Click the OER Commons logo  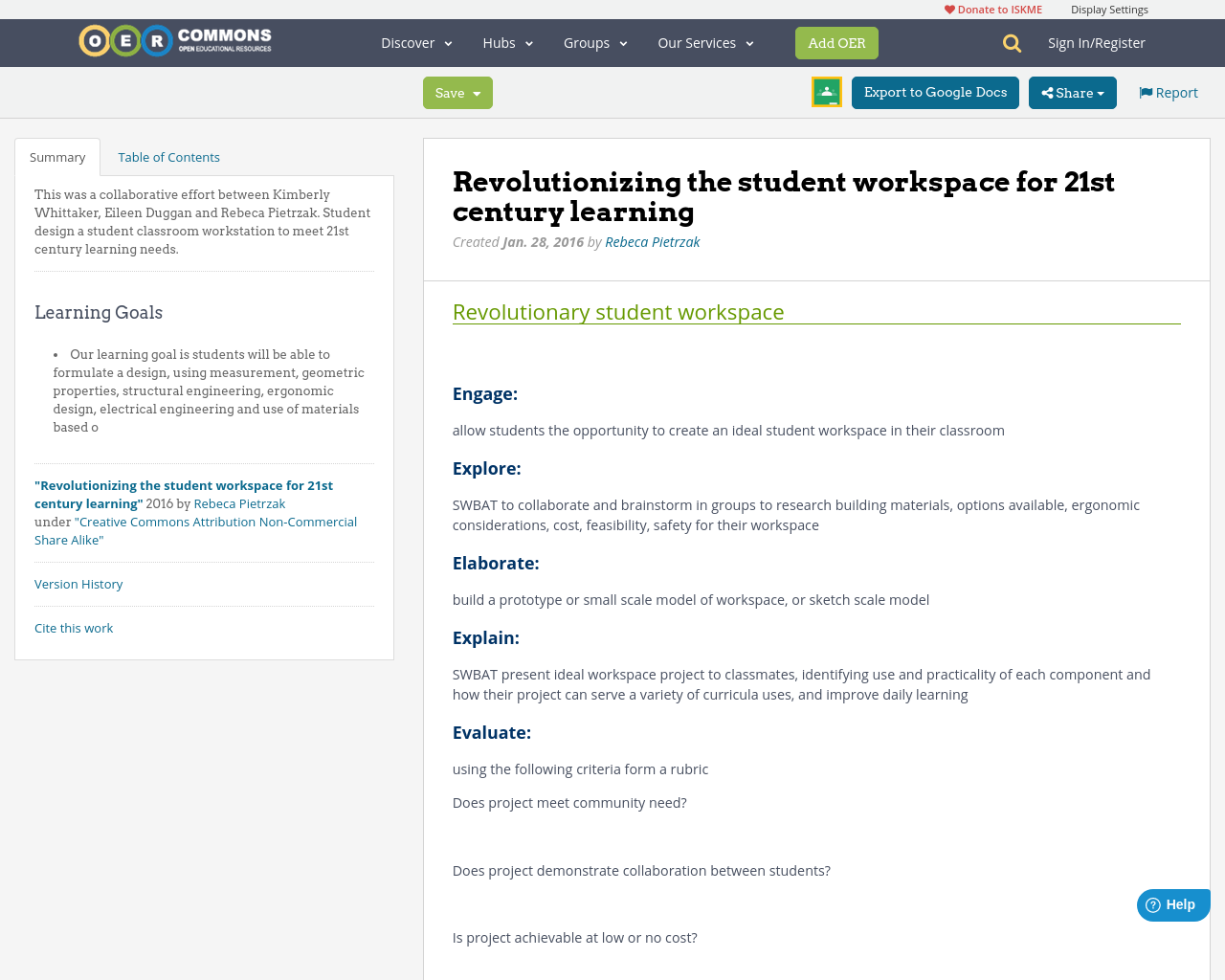[175, 41]
